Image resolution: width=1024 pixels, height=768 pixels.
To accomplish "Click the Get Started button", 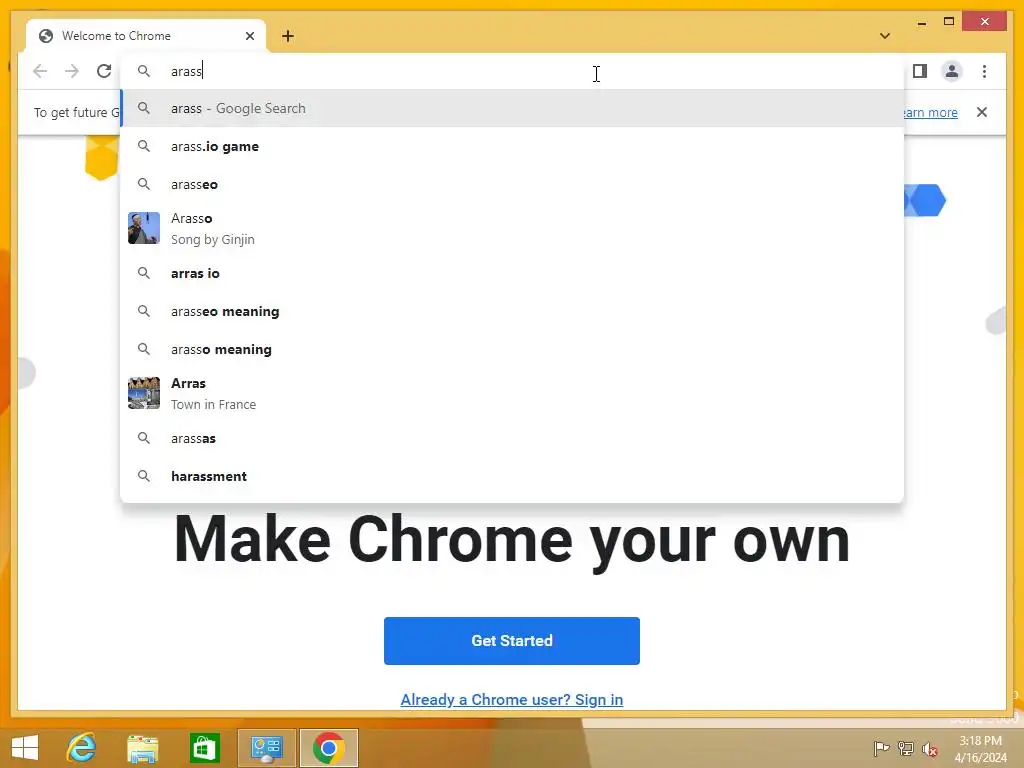I will [512, 641].
